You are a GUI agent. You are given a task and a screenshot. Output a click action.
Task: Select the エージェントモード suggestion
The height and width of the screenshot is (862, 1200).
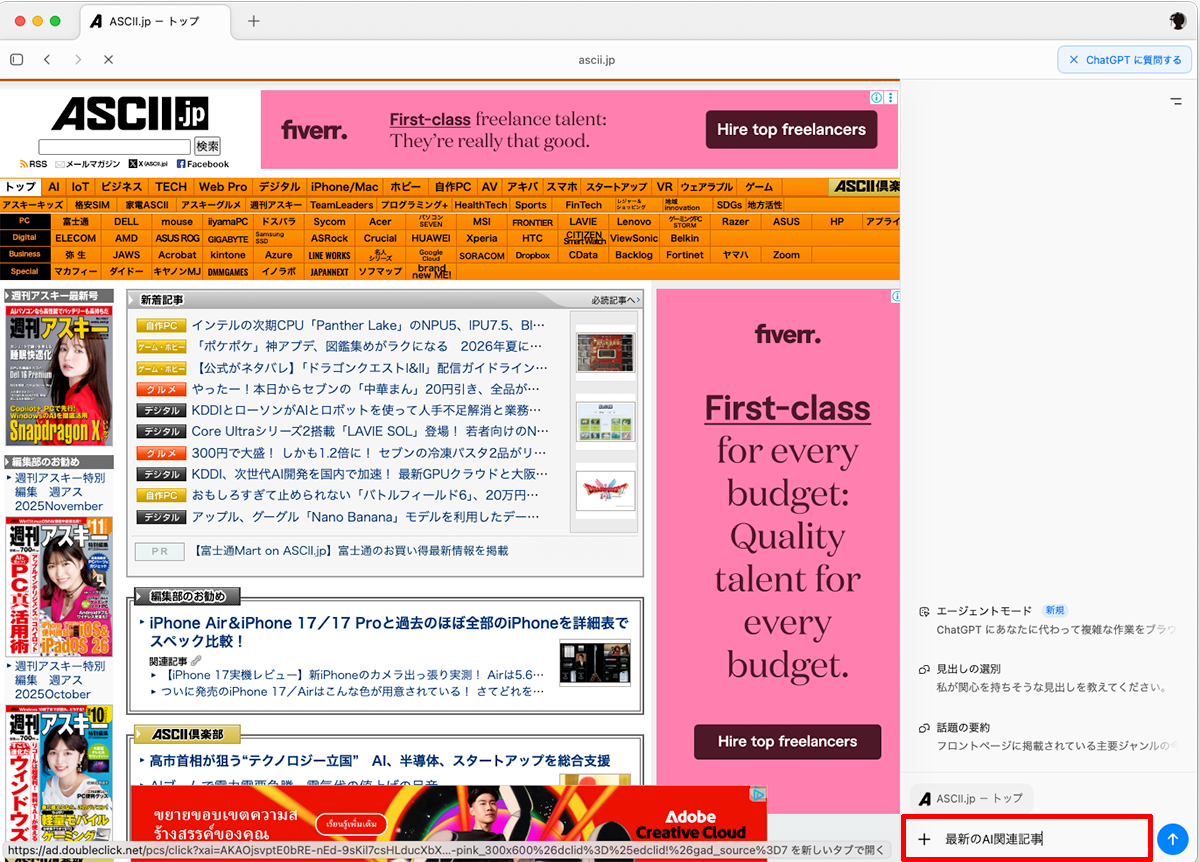[x=1046, y=620]
